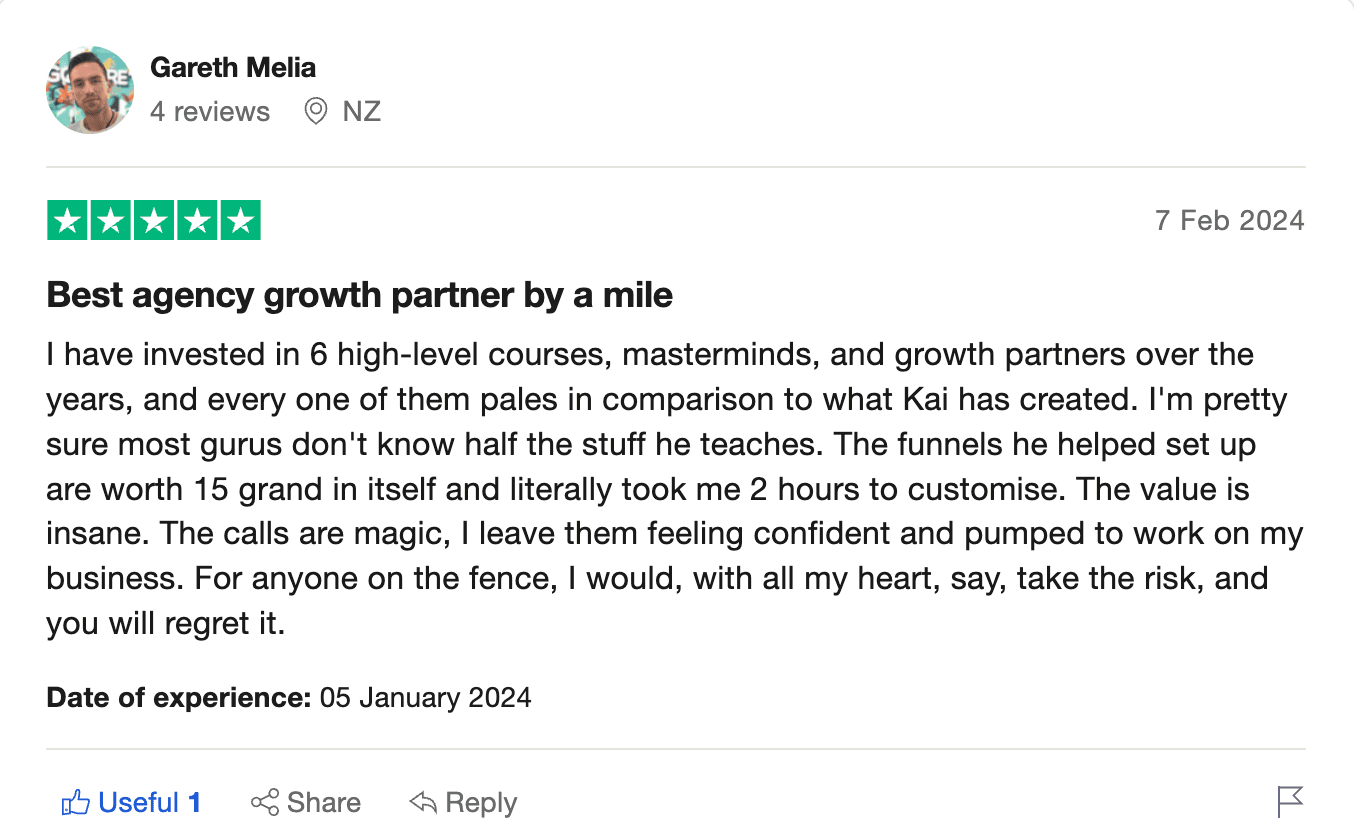1354x830 pixels.
Task: Click the review date "7 Feb 2024"
Action: coord(1229,220)
